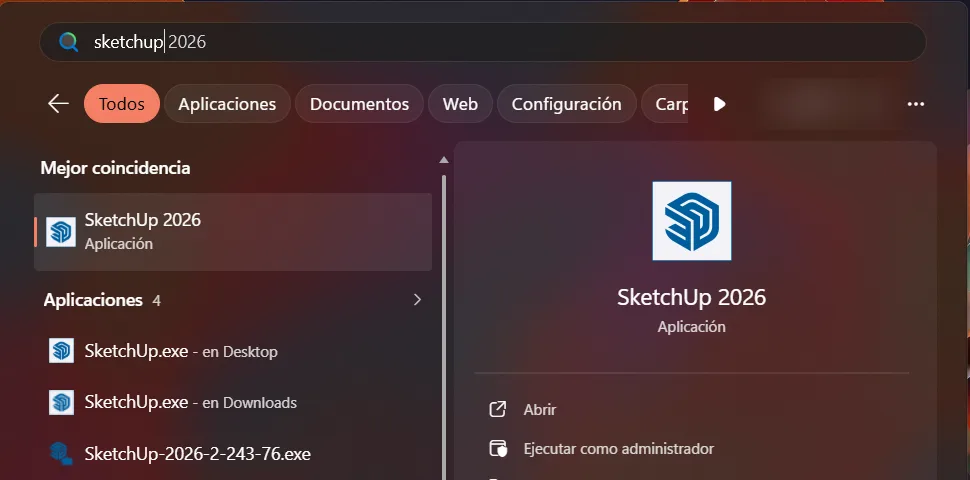The height and width of the screenshot is (480, 970).
Task: Open the SketchUp 2026 best match result
Action: (x=233, y=232)
